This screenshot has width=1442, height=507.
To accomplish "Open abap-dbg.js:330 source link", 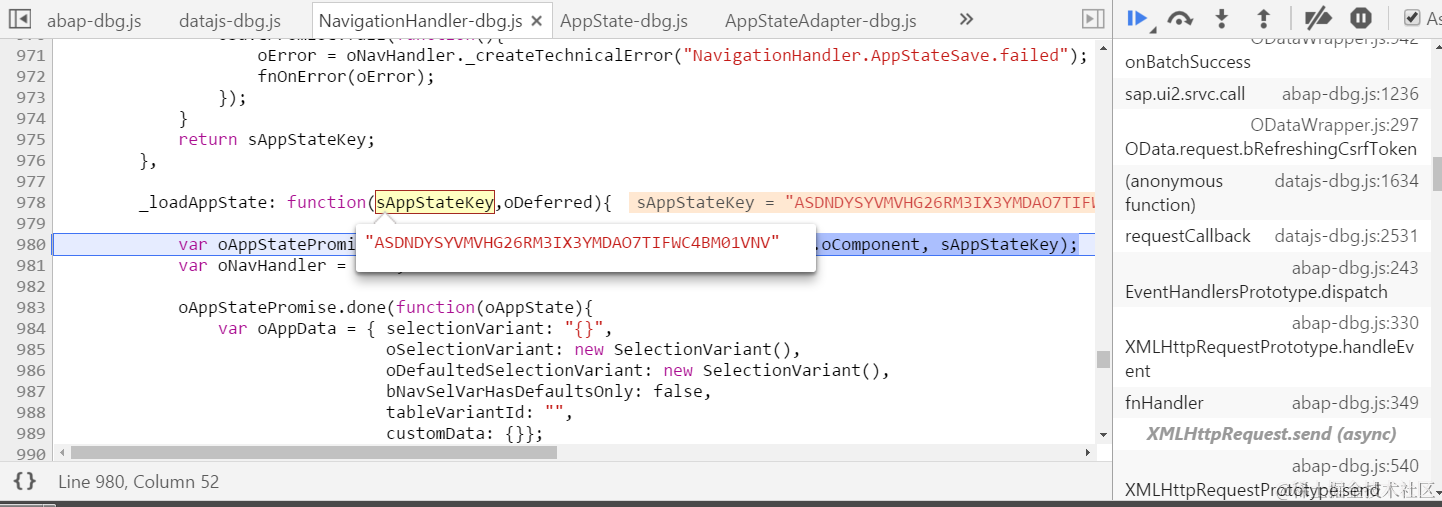I will 1355,323.
